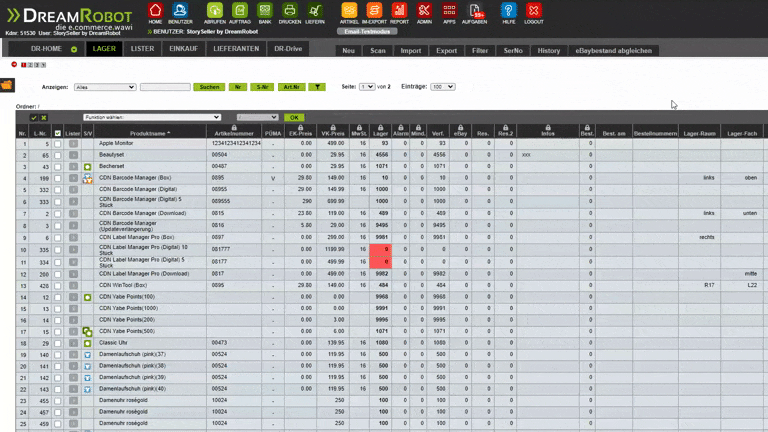This screenshot has width=768, height=432.
Task: Open the DR-Drive tab
Action: [x=288, y=49]
